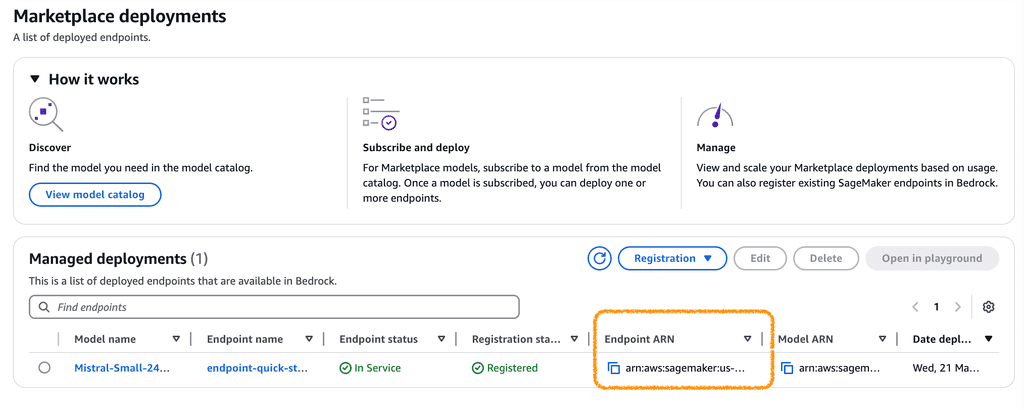Sort by Endpoint ARN column
1024x410 pixels.
(748, 339)
